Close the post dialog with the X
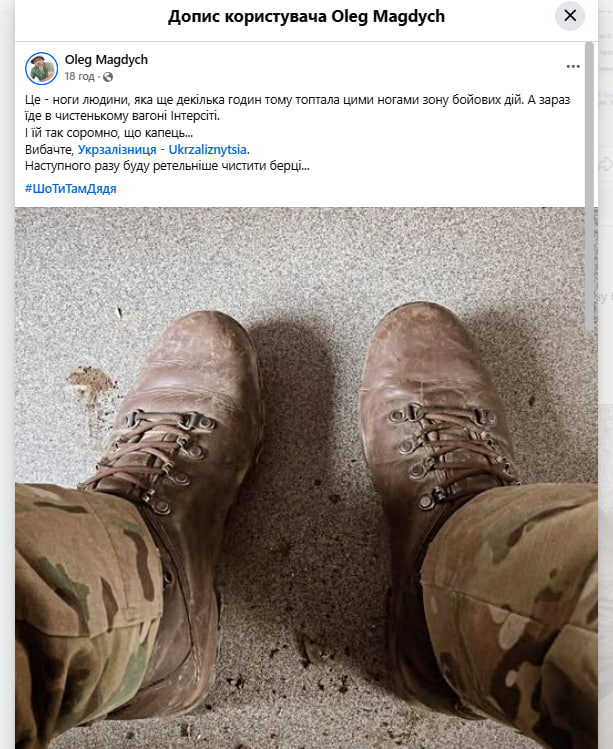This screenshot has height=749, width=613. 570,16
